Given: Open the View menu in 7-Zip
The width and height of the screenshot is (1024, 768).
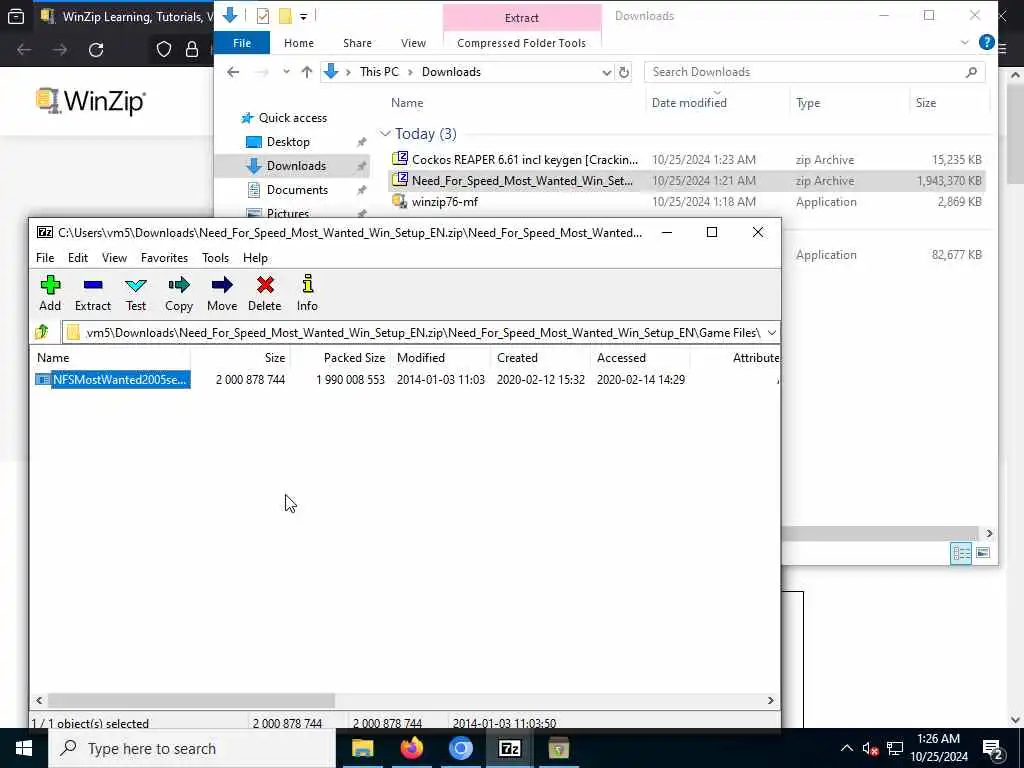Looking at the screenshot, I should [114, 258].
